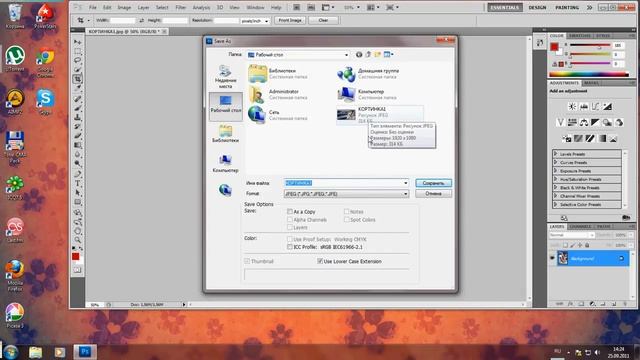Select the Lasso tool in Photoshop toolbar

tap(78, 60)
